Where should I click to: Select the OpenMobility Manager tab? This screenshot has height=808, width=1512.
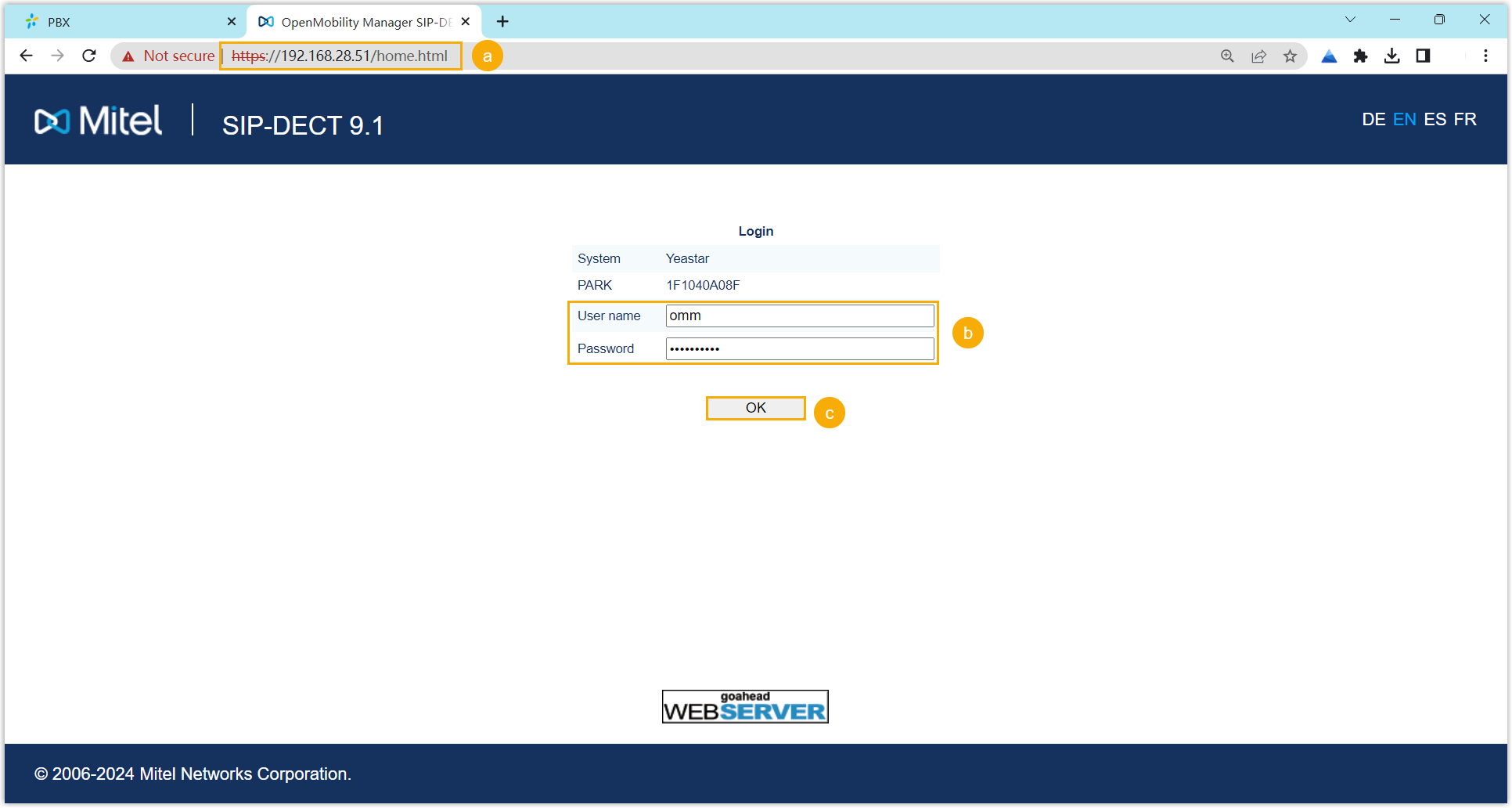coord(360,22)
